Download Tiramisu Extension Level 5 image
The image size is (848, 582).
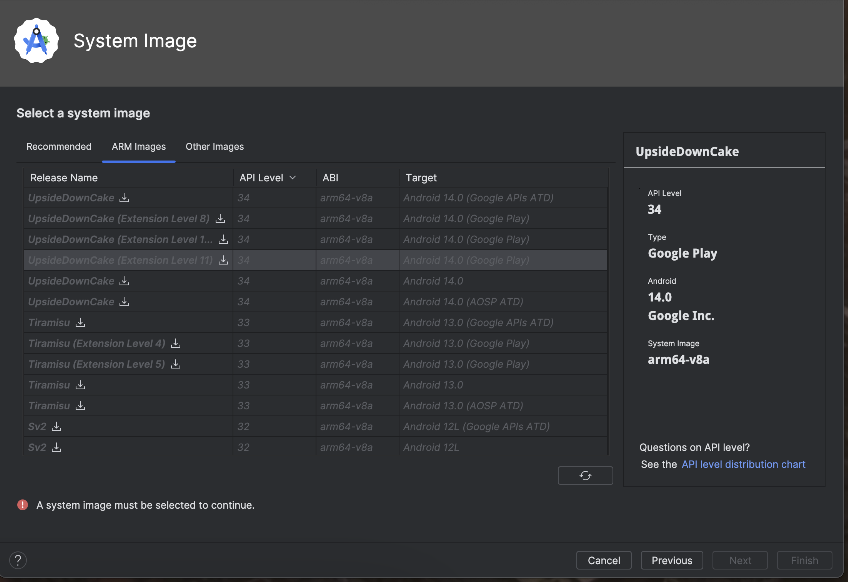(175, 365)
